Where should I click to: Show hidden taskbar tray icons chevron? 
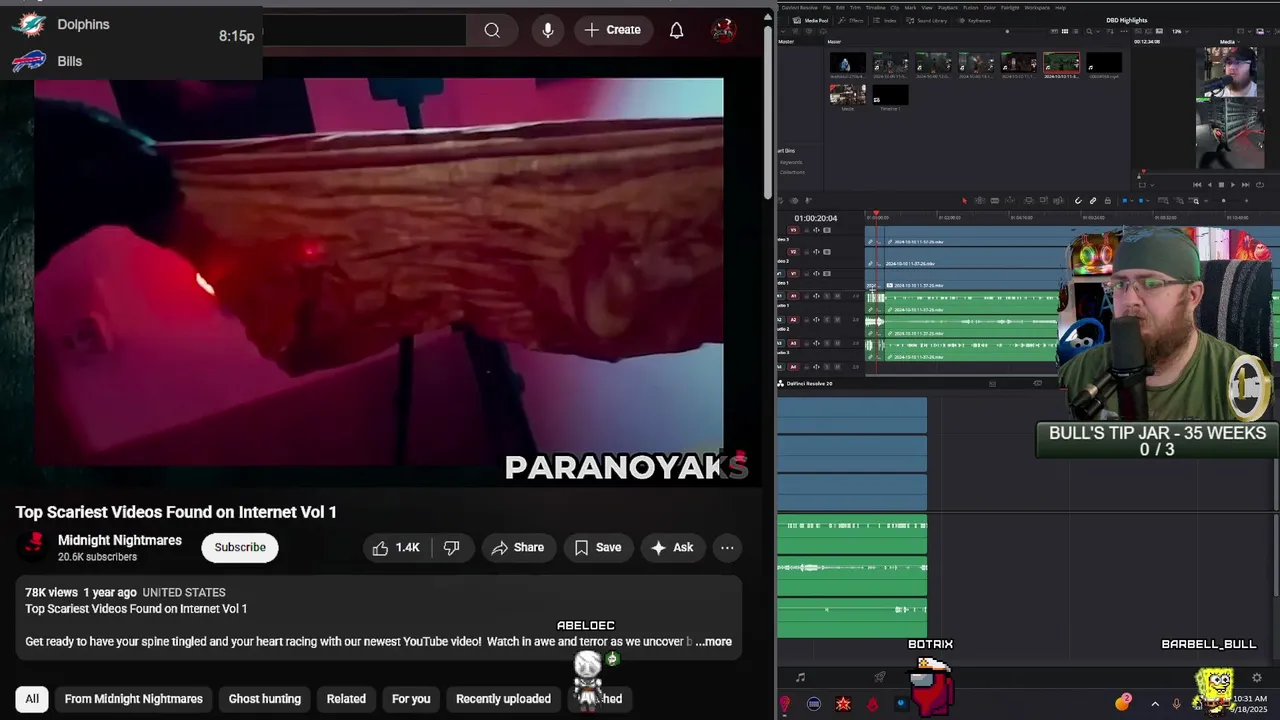[1155, 704]
